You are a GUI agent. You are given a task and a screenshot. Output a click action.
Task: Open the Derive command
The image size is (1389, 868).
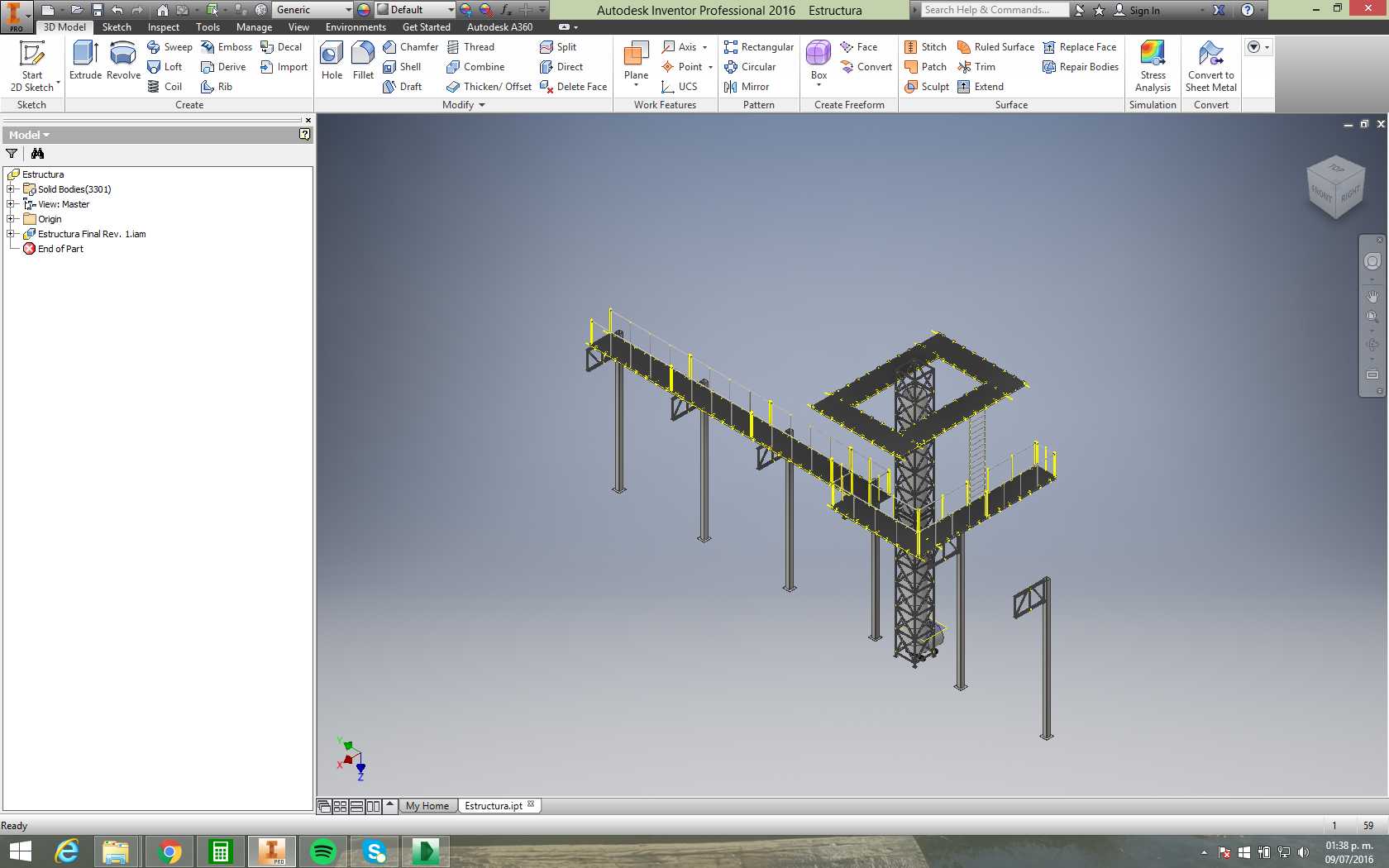(223, 67)
